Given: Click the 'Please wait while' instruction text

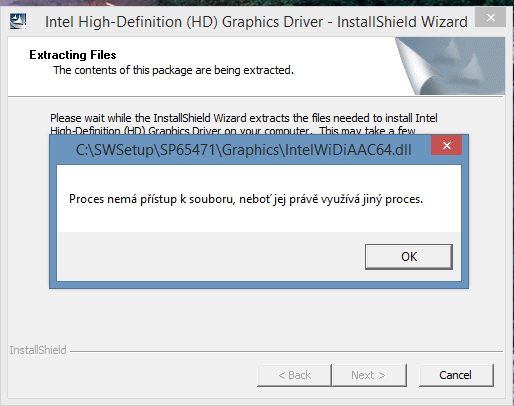Looking at the screenshot, I should [x=244, y=124].
